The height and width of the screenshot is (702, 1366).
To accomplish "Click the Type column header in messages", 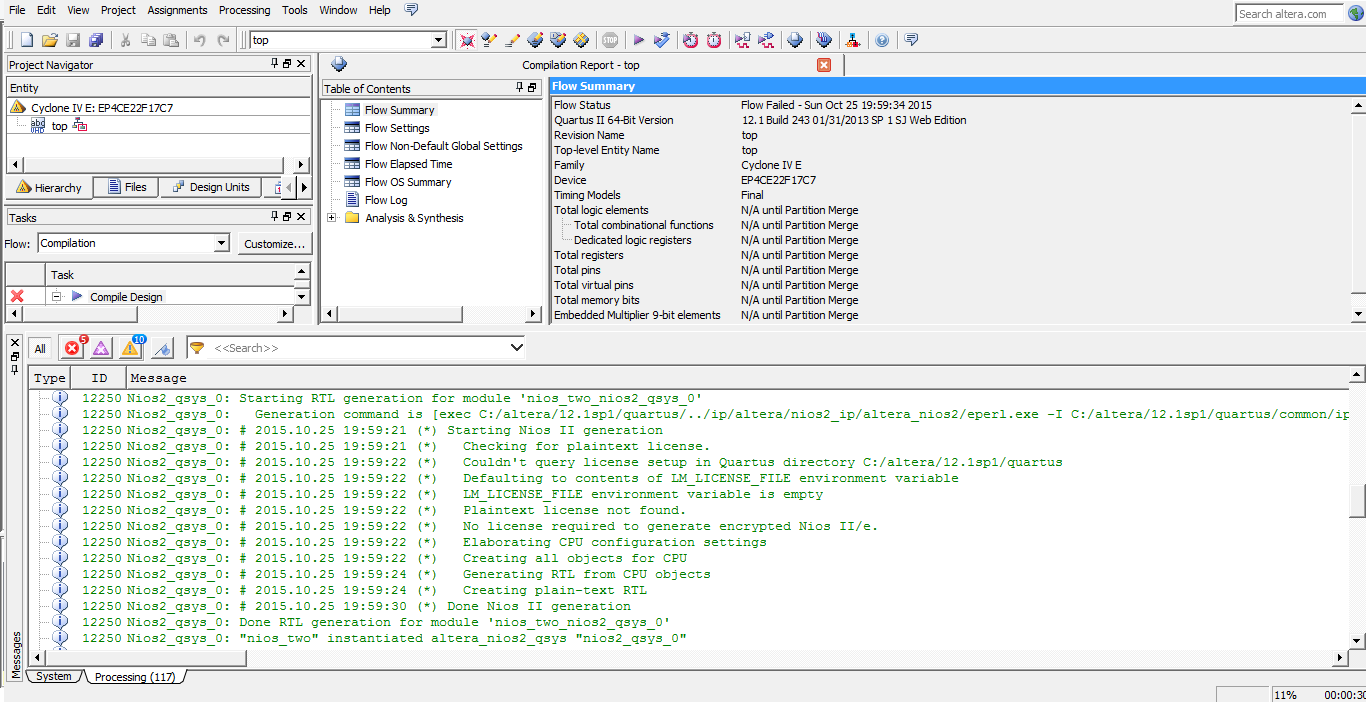I will pyautogui.click(x=49, y=378).
